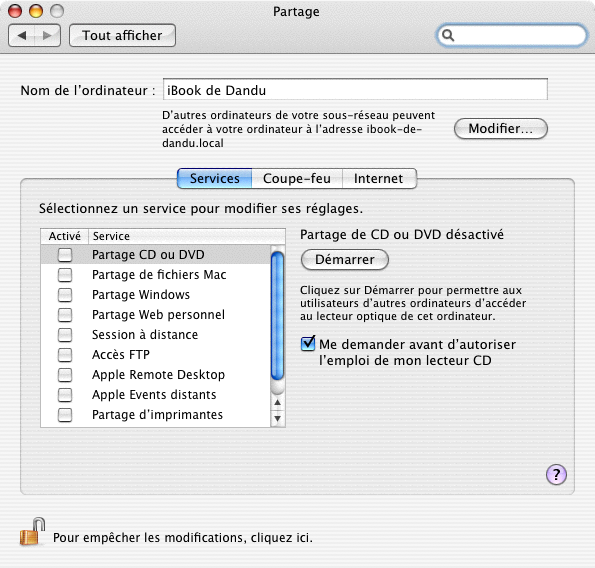Go forward with the right arrow button
The image size is (595, 568).
tap(47, 36)
